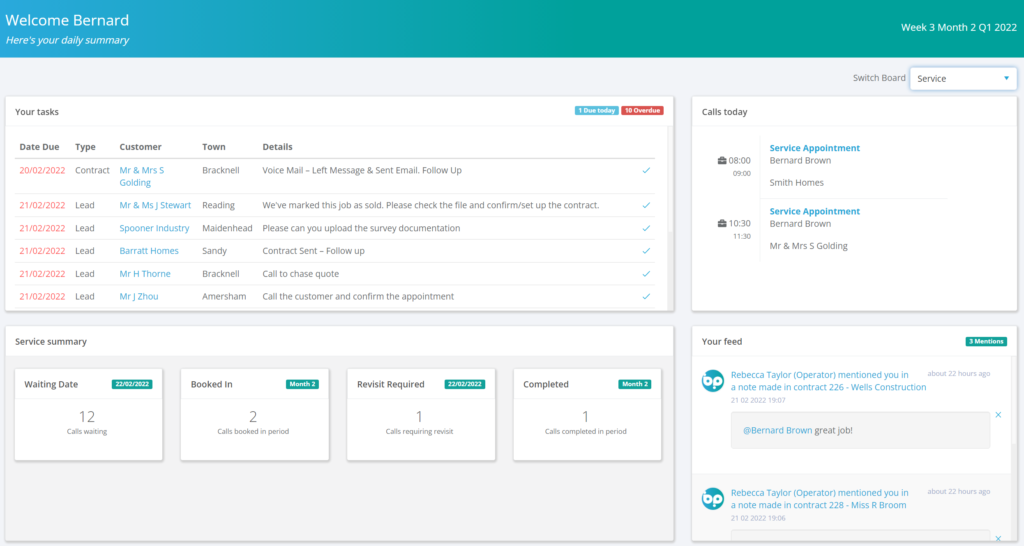1024x546 pixels.
Task: Open Mr & Ms J Stewart customer link
Action: click(154, 205)
